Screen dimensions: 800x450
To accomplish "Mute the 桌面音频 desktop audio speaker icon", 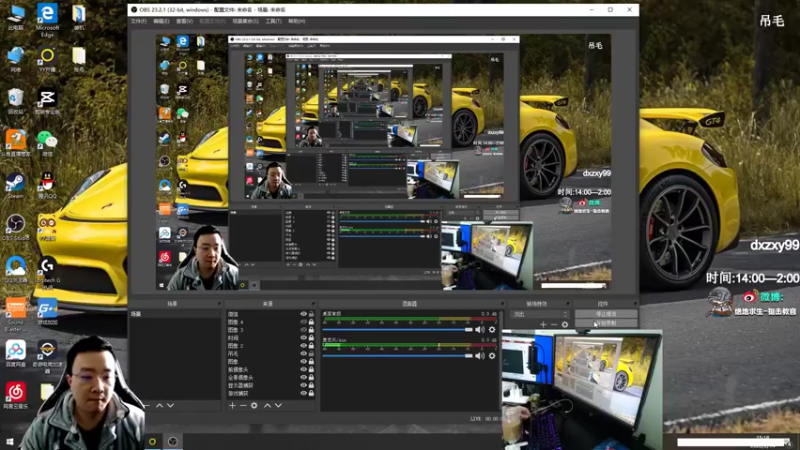I will click(x=480, y=330).
